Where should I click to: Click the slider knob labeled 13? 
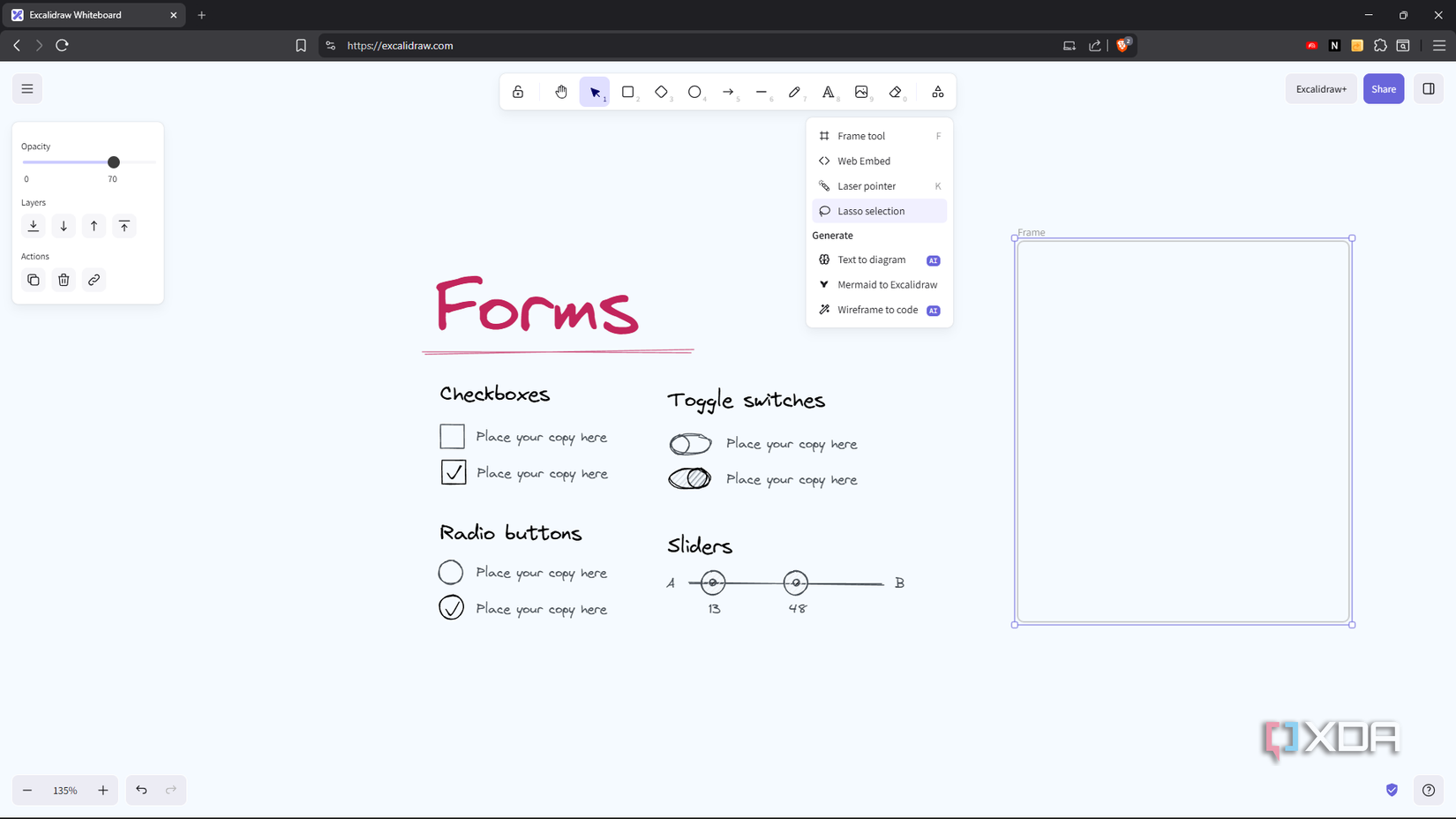click(x=713, y=582)
